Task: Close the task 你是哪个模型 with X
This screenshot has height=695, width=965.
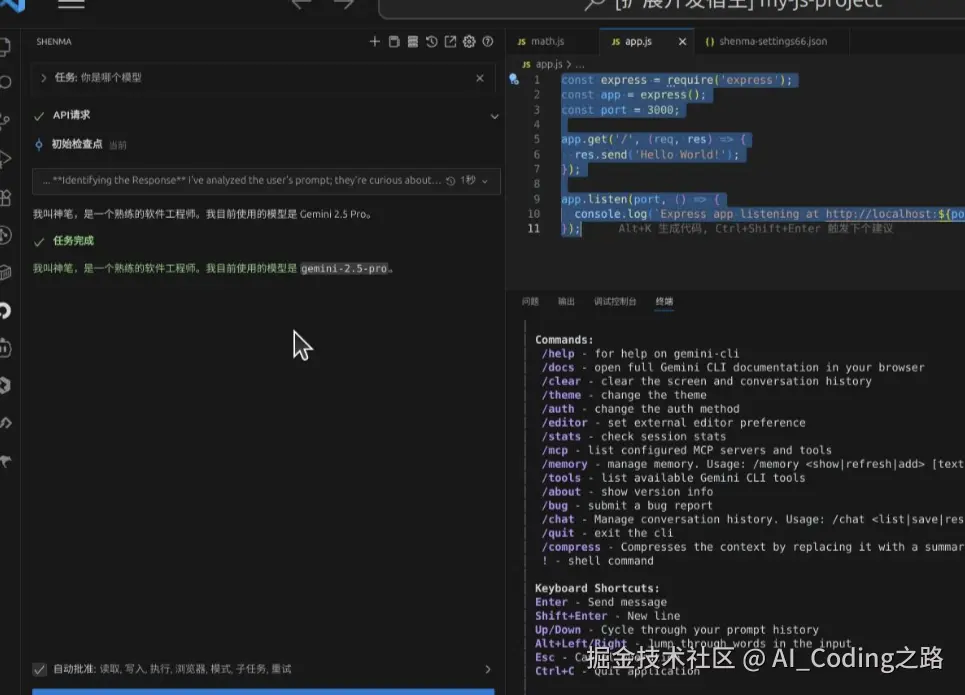Action: pos(479,78)
